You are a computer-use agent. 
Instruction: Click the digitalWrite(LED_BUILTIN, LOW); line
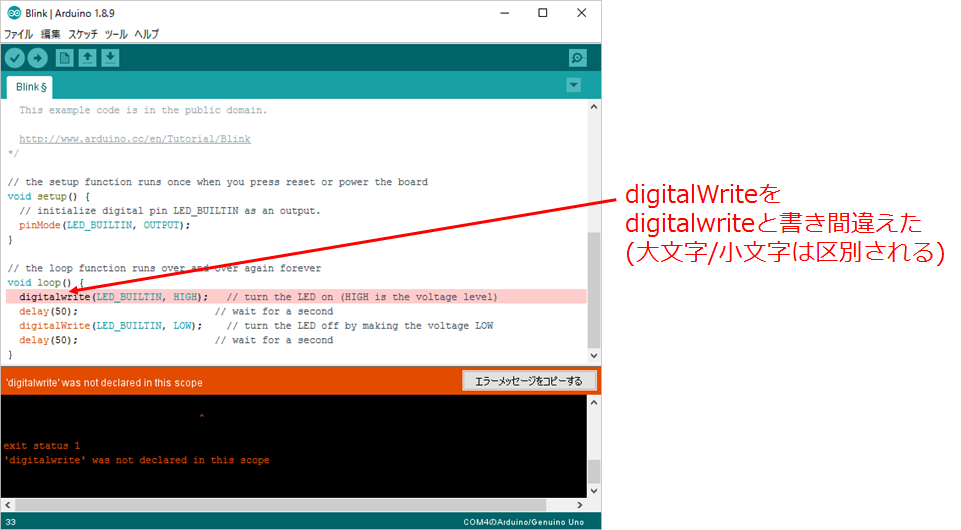pyautogui.click(x=110, y=326)
